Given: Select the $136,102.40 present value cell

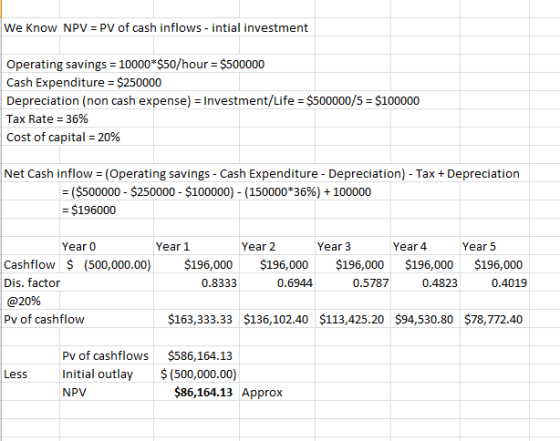Looking at the screenshot, I should [276, 319].
